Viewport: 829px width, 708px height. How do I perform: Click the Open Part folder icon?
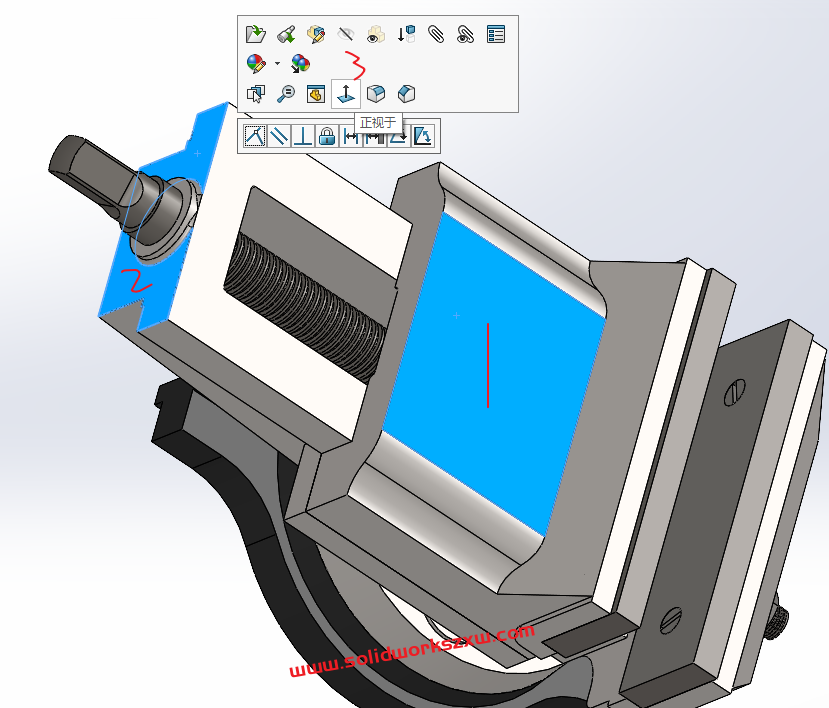[255, 34]
